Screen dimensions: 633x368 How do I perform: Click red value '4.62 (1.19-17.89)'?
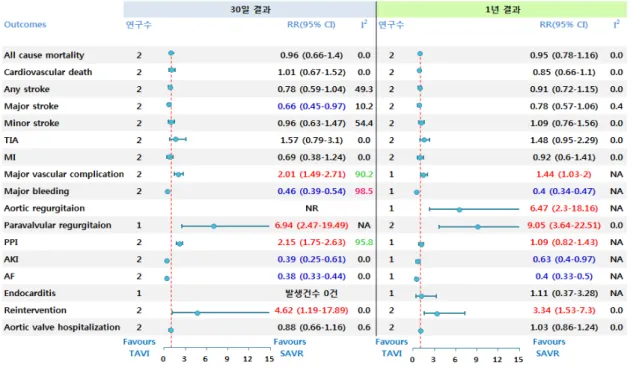point(311,310)
